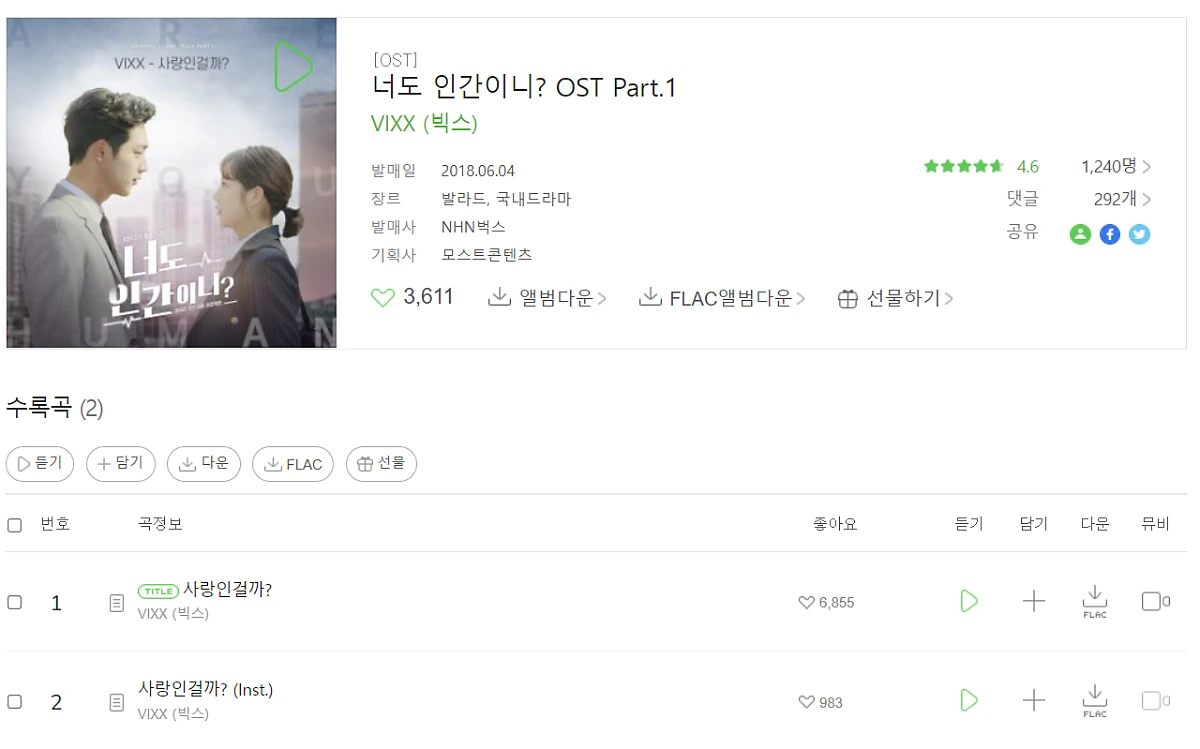Play the album from the cover art
This screenshot has width=1200, height=749.
pos(294,66)
